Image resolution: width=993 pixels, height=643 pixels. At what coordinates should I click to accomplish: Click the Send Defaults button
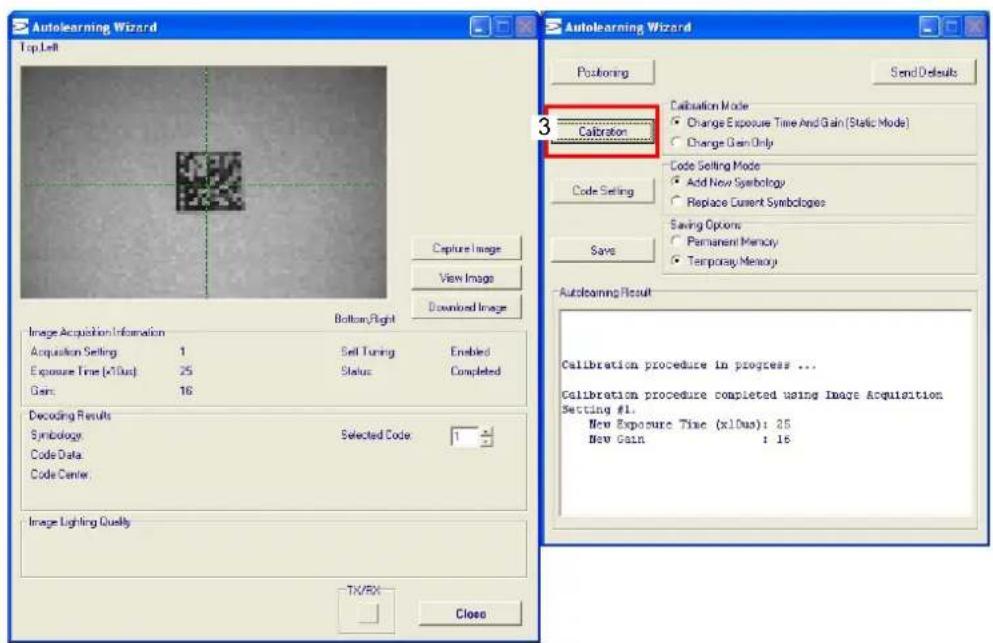pos(923,72)
